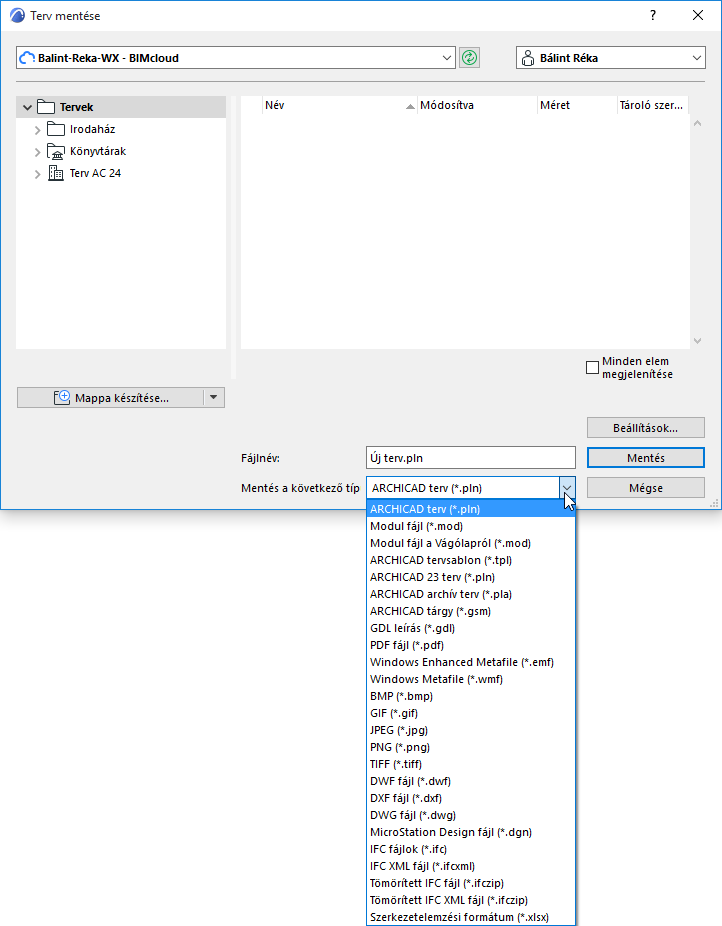Select Windows Metafile (*.wmf)
The image size is (722, 926).
tap(471, 679)
